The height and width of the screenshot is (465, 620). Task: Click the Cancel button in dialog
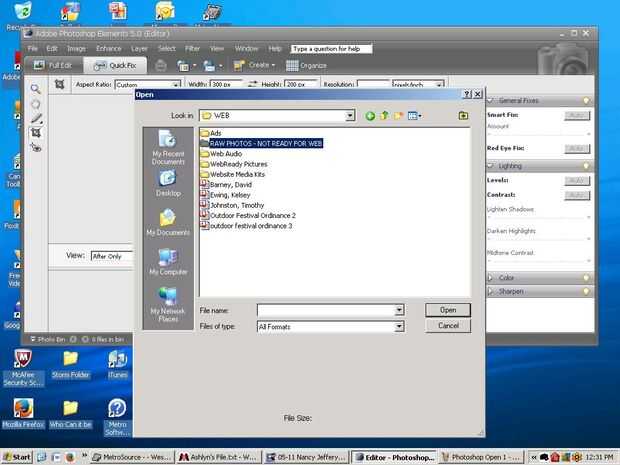pyautogui.click(x=448, y=325)
